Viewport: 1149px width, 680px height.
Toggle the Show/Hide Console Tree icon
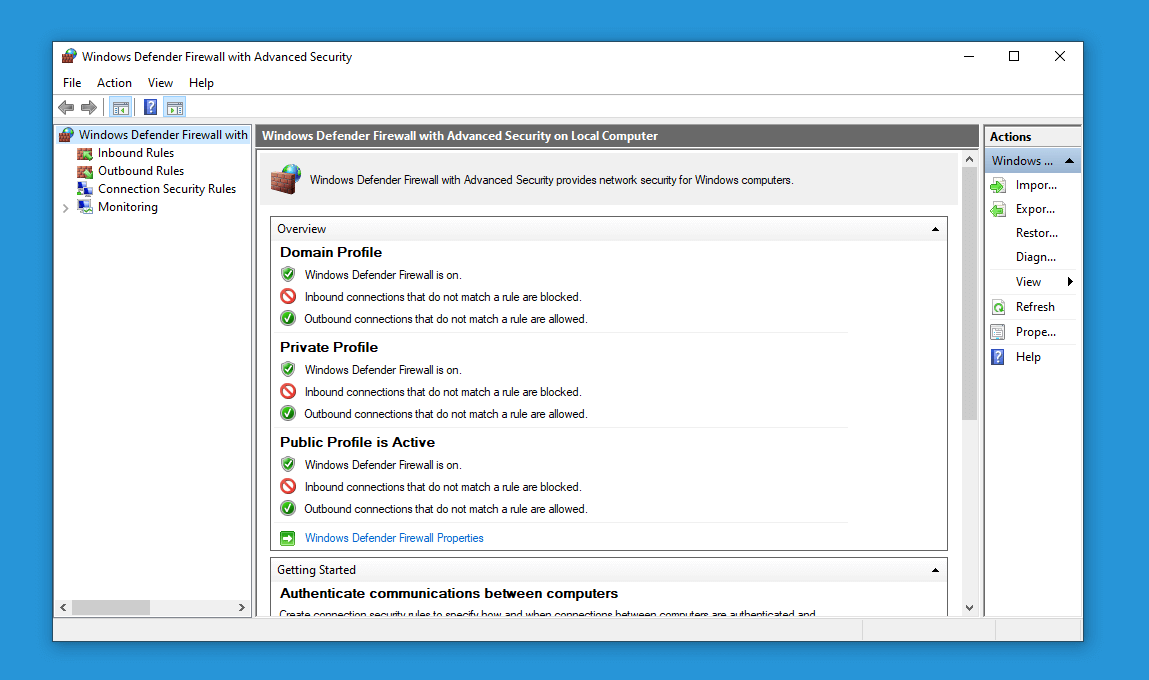[x=121, y=108]
